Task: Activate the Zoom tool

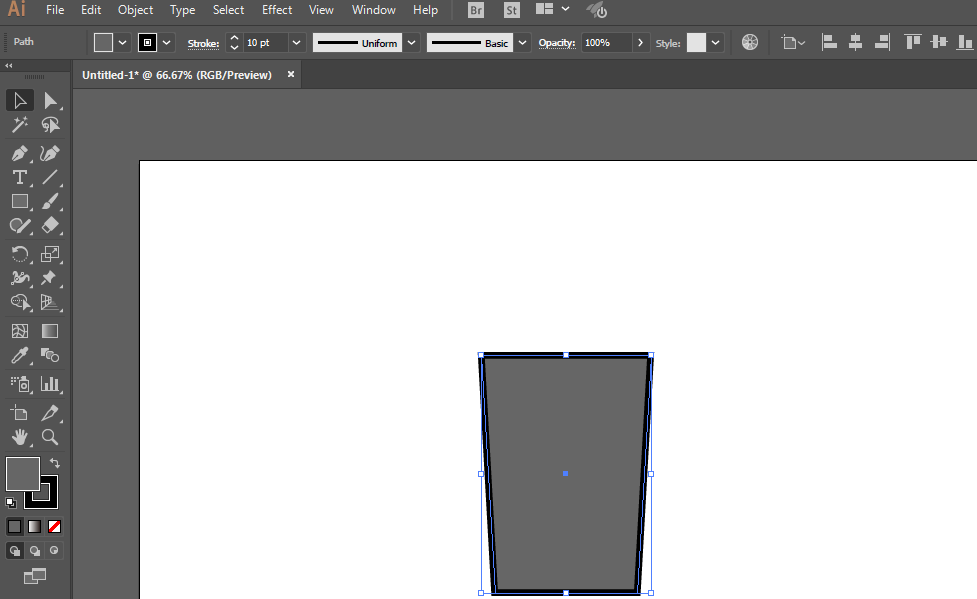Action: pos(50,437)
